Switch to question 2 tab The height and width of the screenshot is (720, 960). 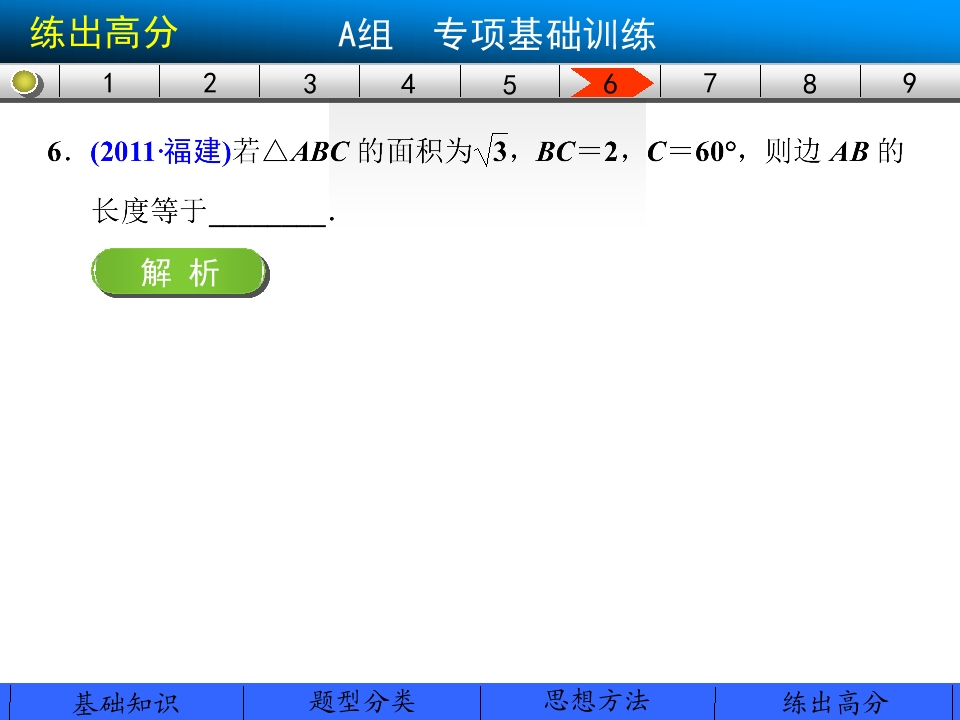[x=209, y=83]
